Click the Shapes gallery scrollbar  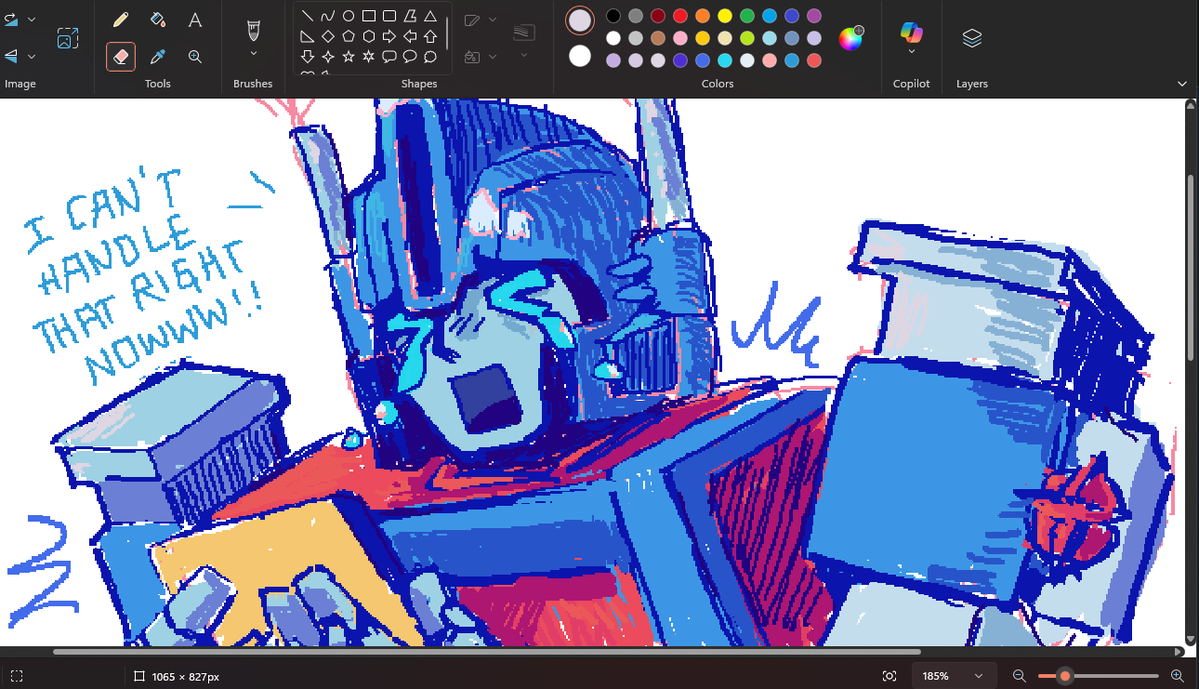click(447, 34)
